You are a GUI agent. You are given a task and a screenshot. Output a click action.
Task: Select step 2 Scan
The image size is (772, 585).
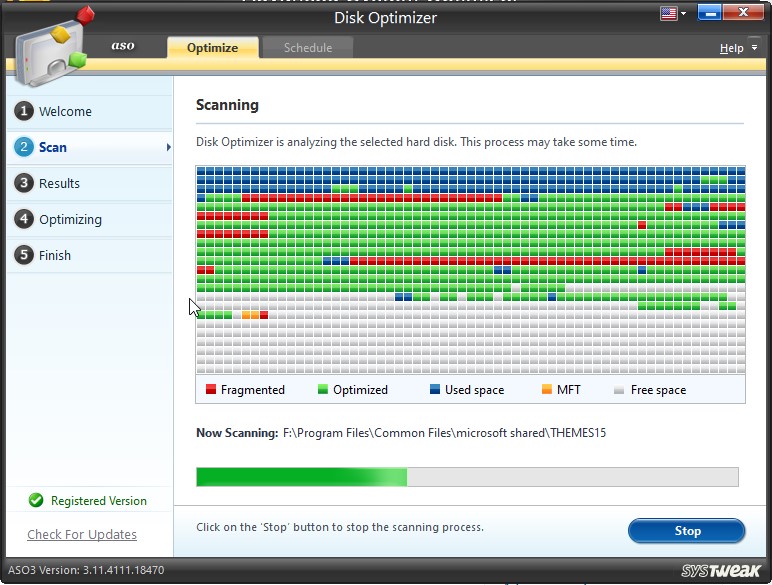pyautogui.click(x=90, y=147)
